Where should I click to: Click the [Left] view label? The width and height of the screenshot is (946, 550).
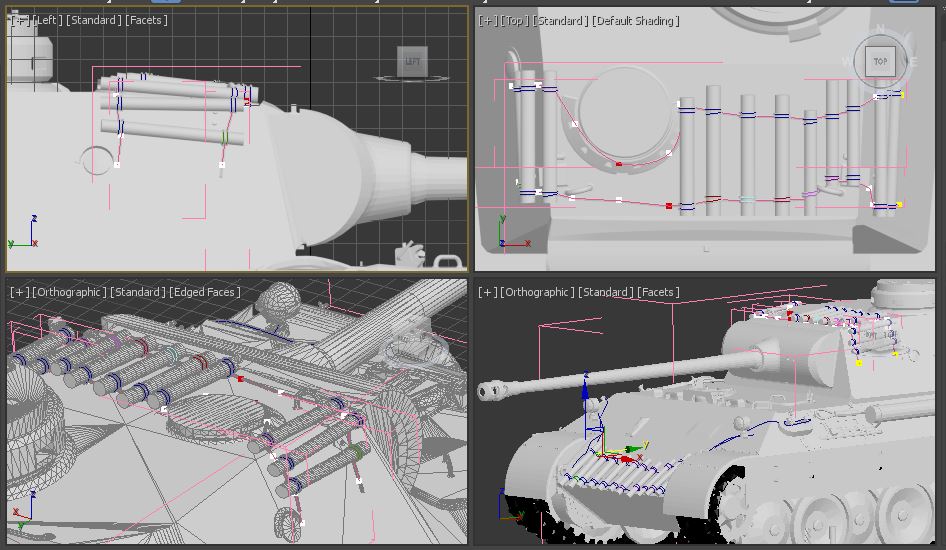[46, 20]
